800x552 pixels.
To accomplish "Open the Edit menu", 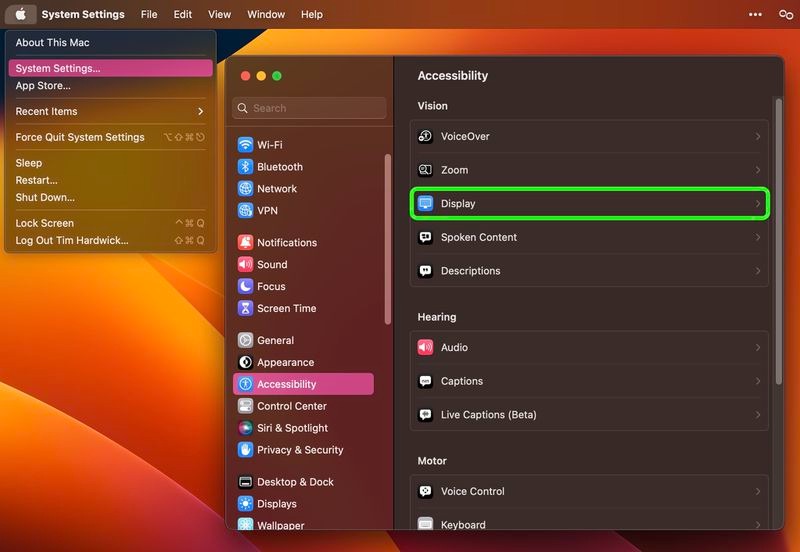I will [x=183, y=14].
